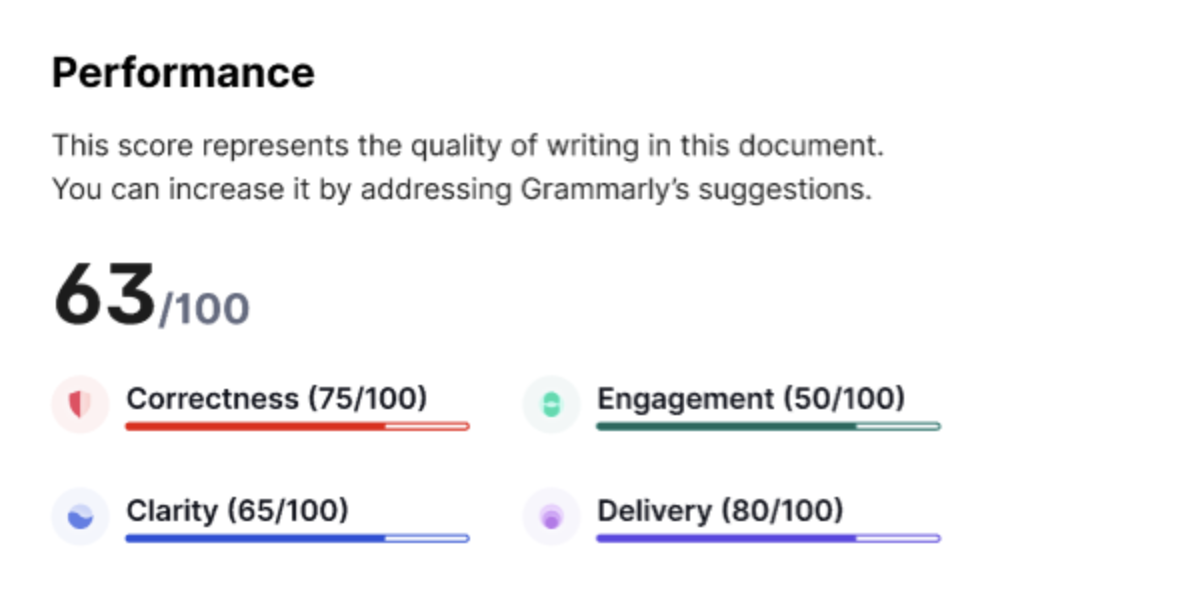Click the empty end of Correctness bar
Viewport: 1200px width, 600px height.
[428, 426]
